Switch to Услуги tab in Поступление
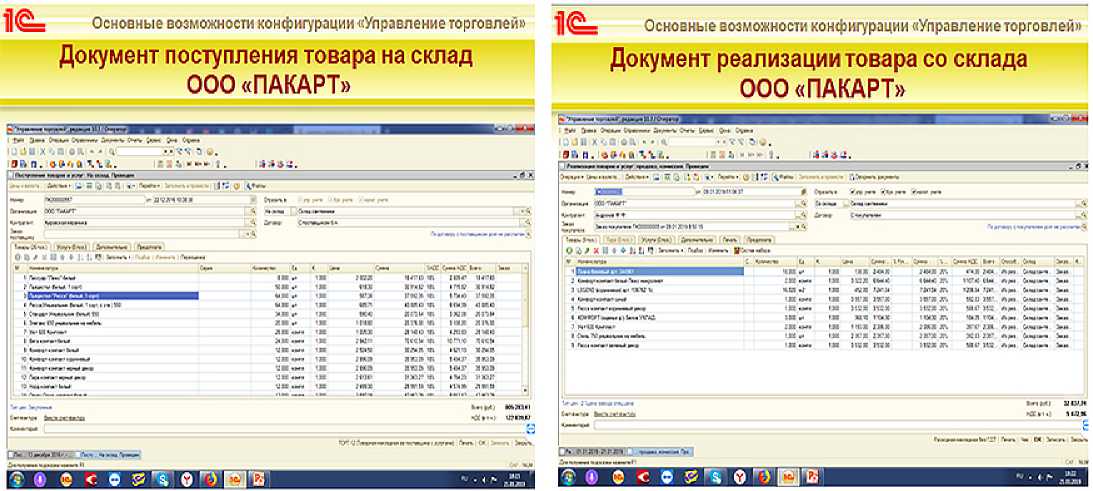This screenshot has height=491, width=1093. click(x=72, y=247)
